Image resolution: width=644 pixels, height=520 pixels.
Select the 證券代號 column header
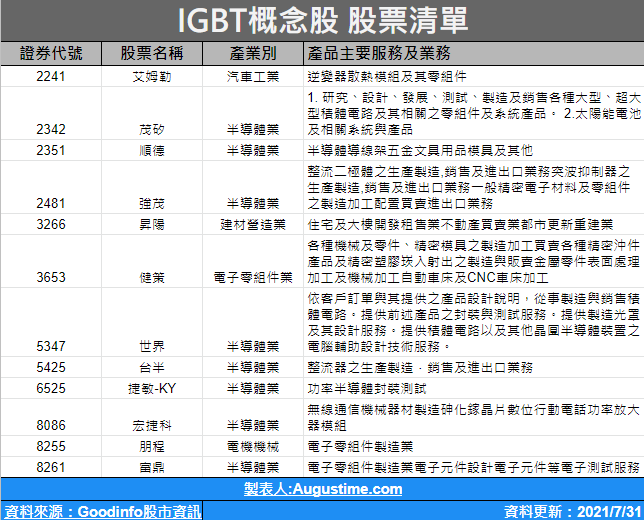51,53
